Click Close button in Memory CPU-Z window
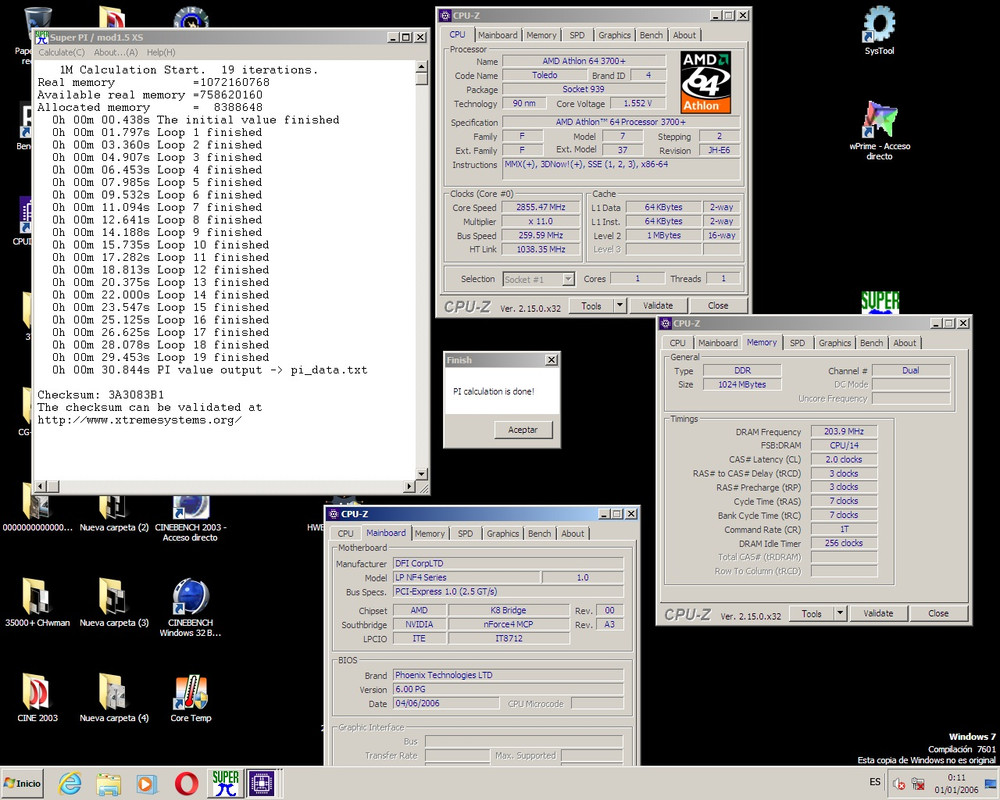Image resolution: width=1000 pixels, height=800 pixels. pos(938,614)
